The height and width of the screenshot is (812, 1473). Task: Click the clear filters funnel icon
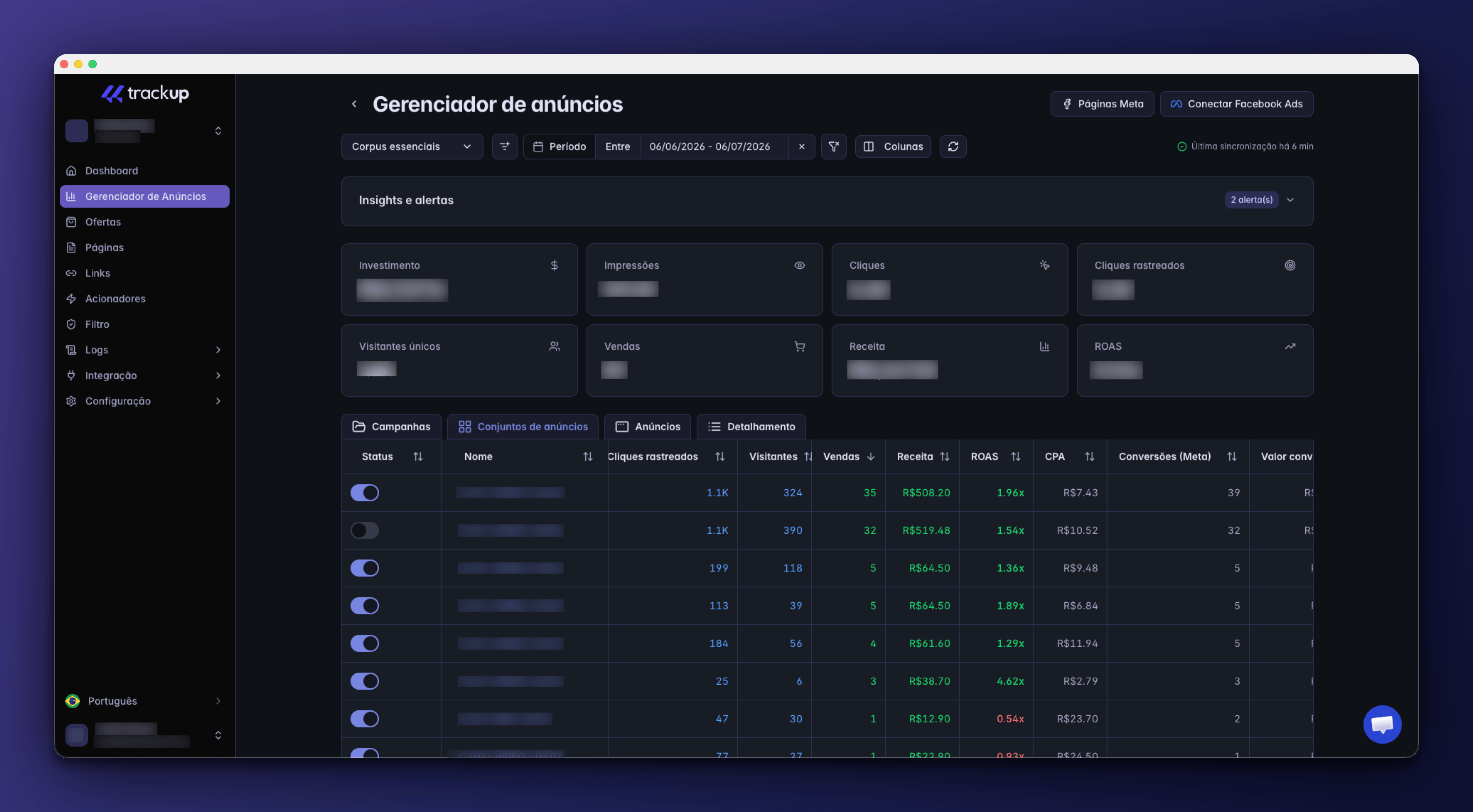click(833, 147)
